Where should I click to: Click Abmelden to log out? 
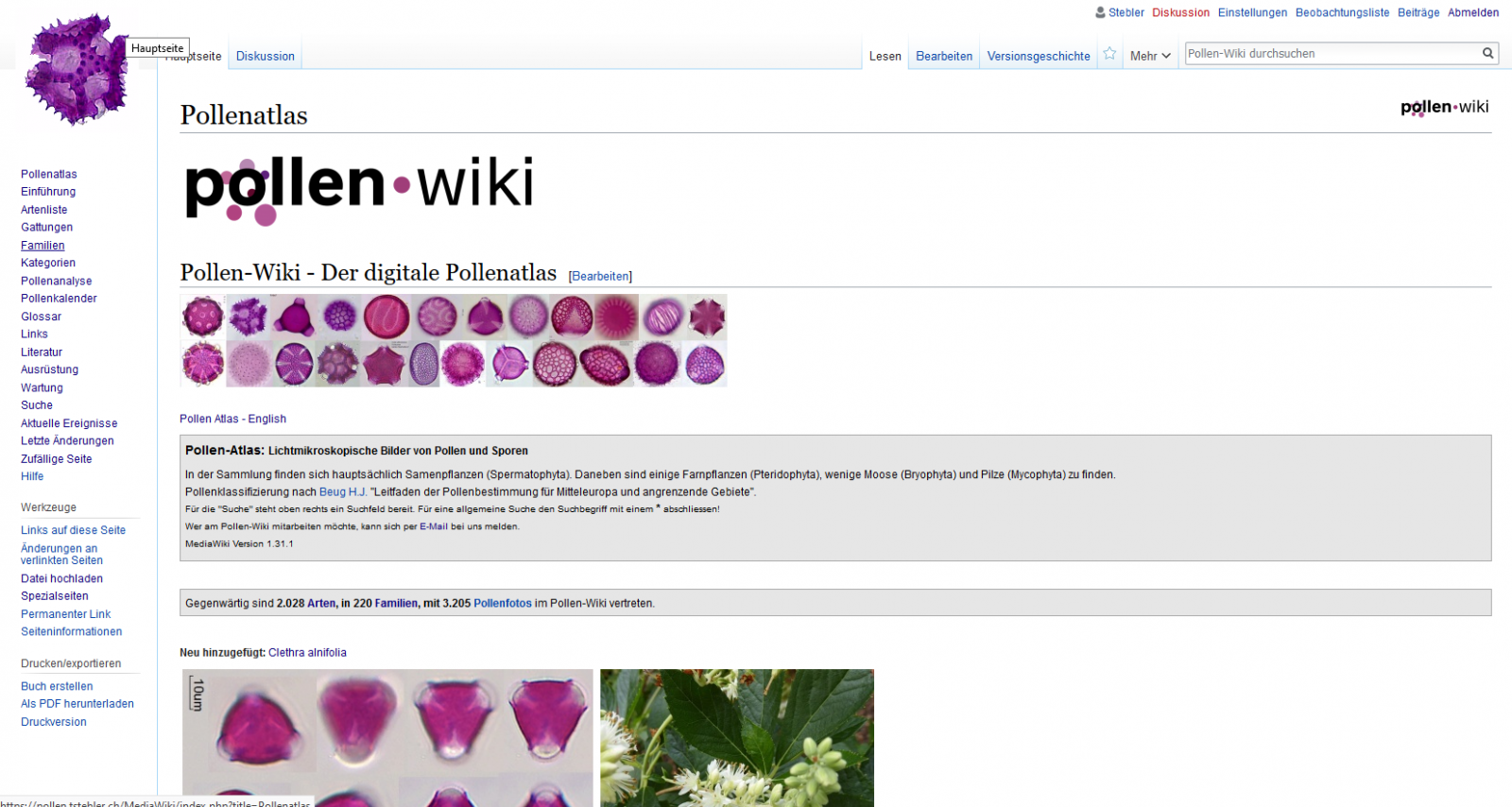(1473, 12)
